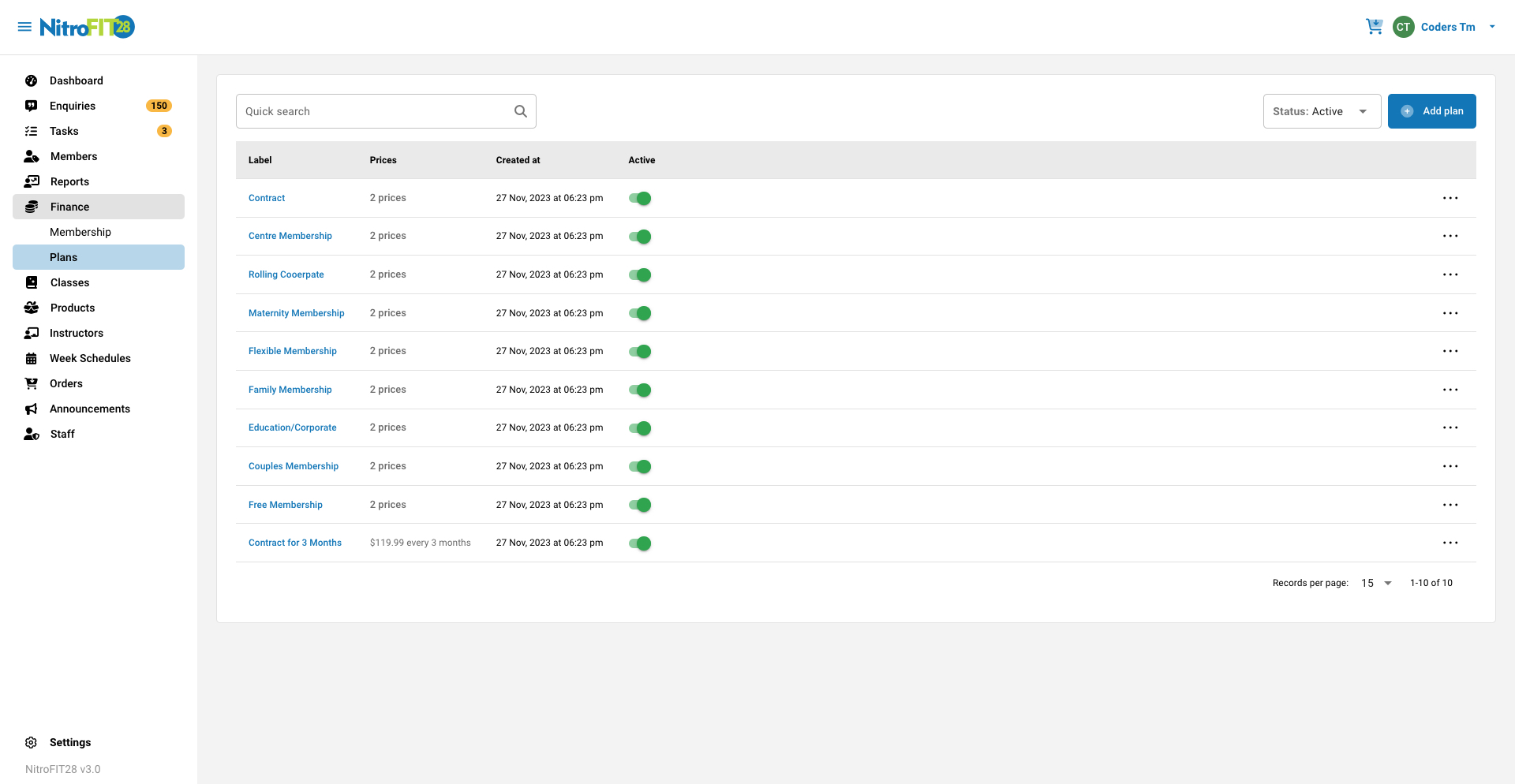This screenshot has width=1515, height=784.
Task: Open the Week Schedules calendar icon
Action: pos(31,358)
